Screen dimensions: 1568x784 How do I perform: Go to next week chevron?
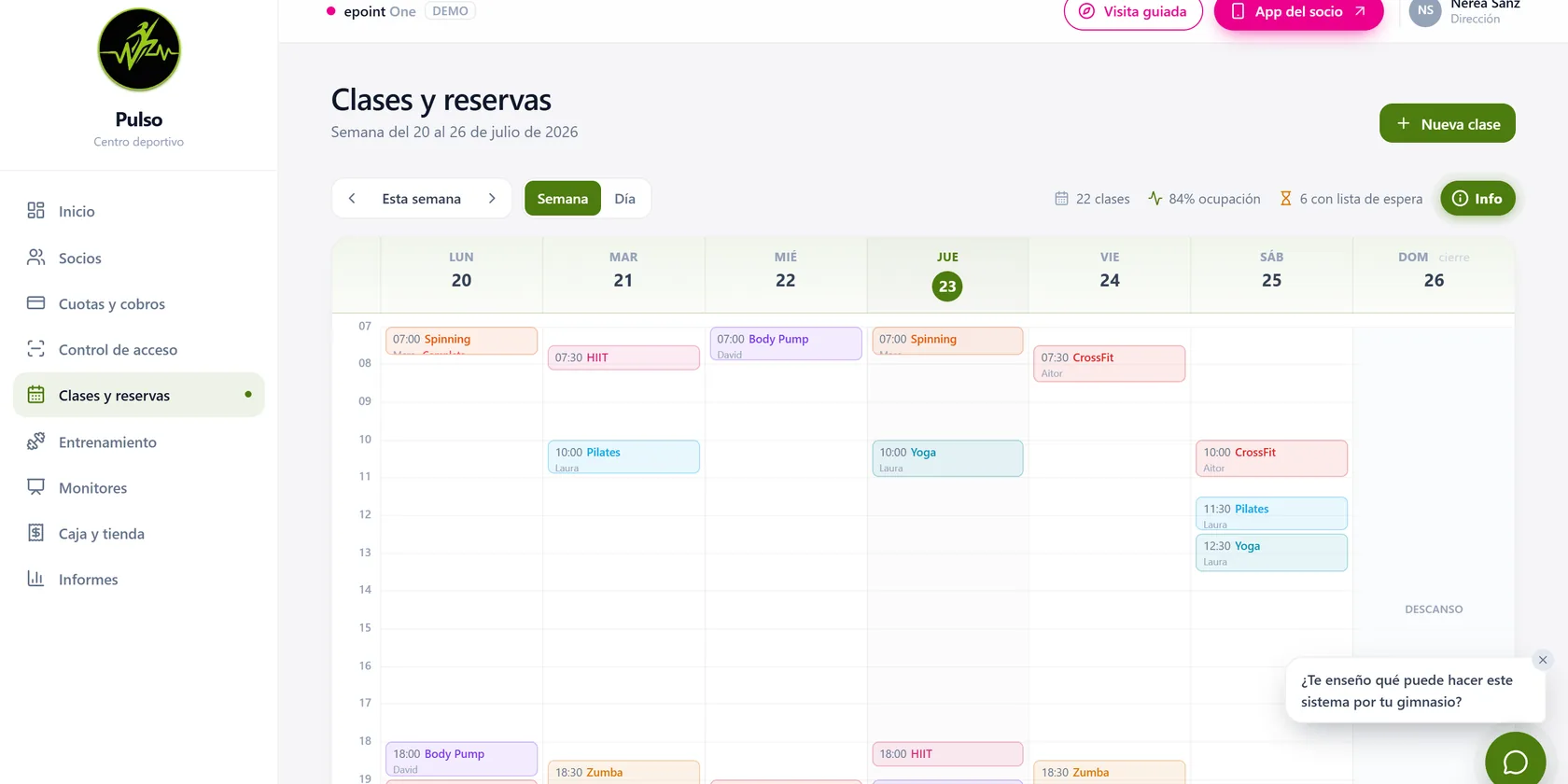point(492,199)
